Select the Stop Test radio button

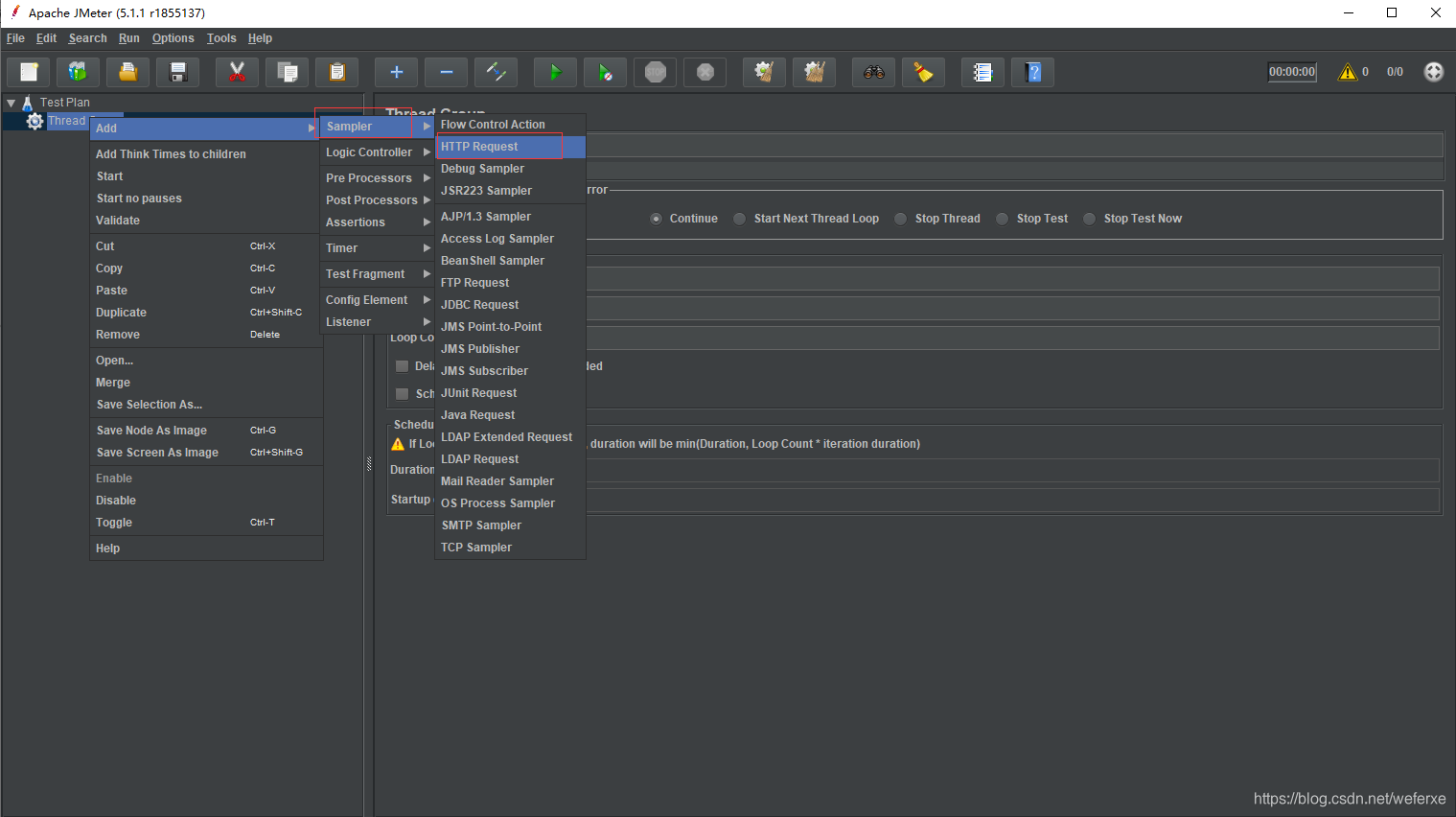coord(1002,219)
